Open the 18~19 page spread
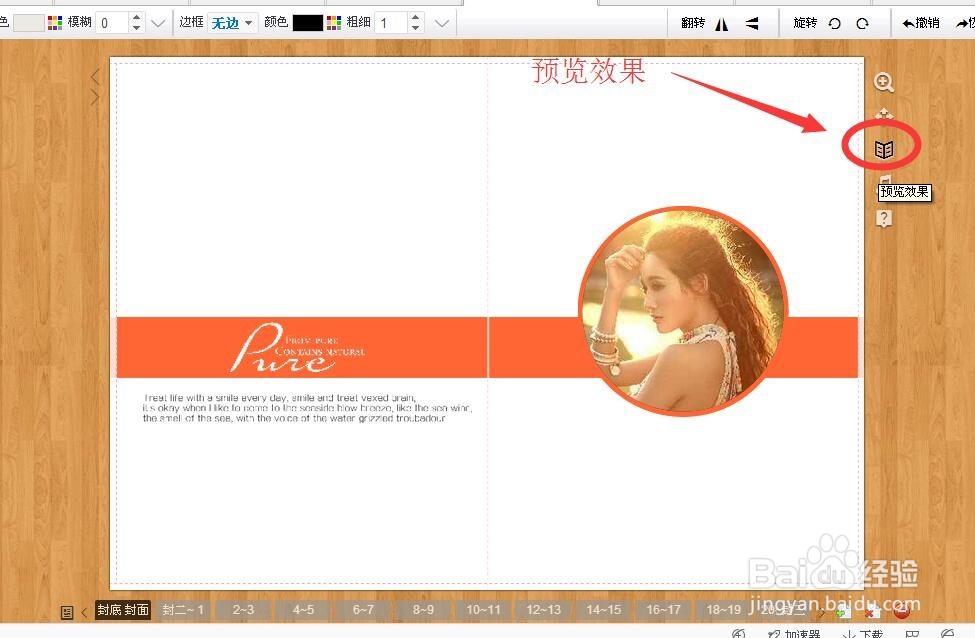This screenshot has width=975, height=638. (x=723, y=609)
